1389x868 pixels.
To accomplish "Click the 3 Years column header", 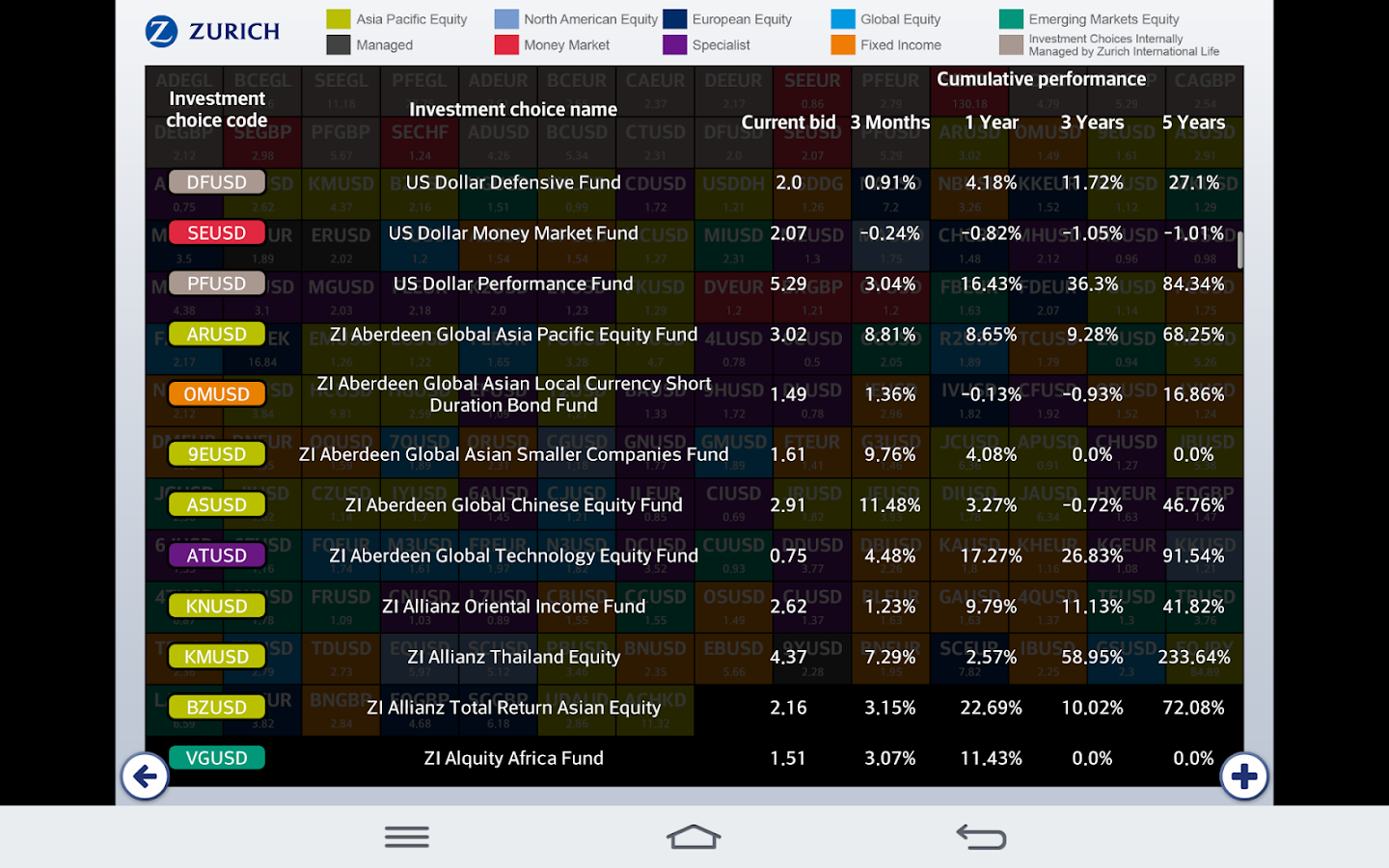I will click(x=1093, y=122).
